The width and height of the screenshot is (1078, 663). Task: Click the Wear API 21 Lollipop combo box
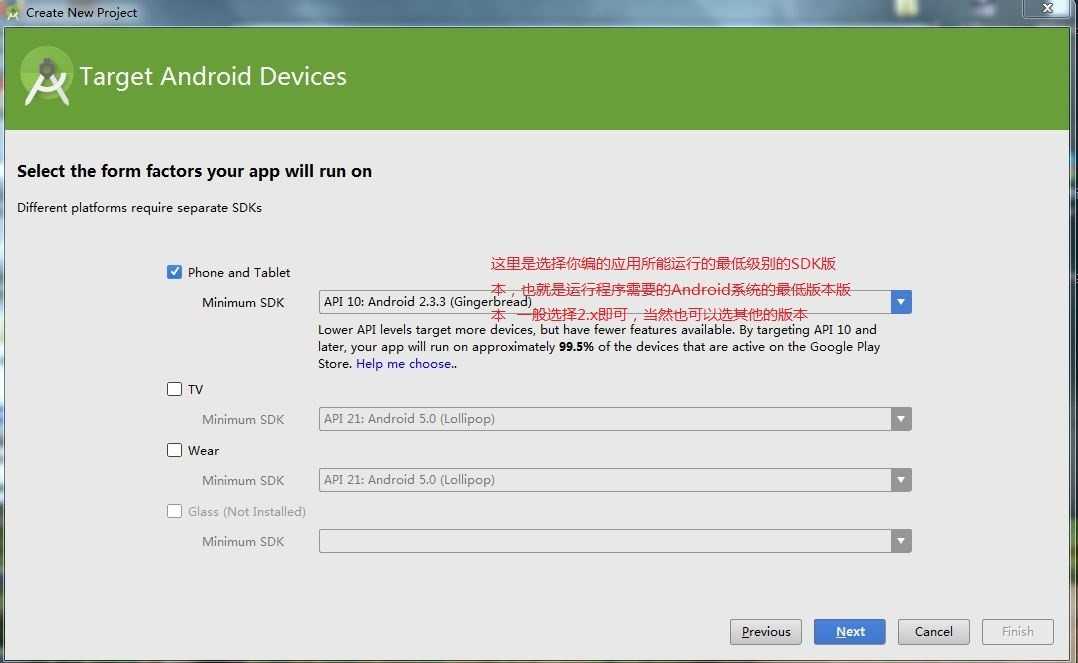click(615, 480)
